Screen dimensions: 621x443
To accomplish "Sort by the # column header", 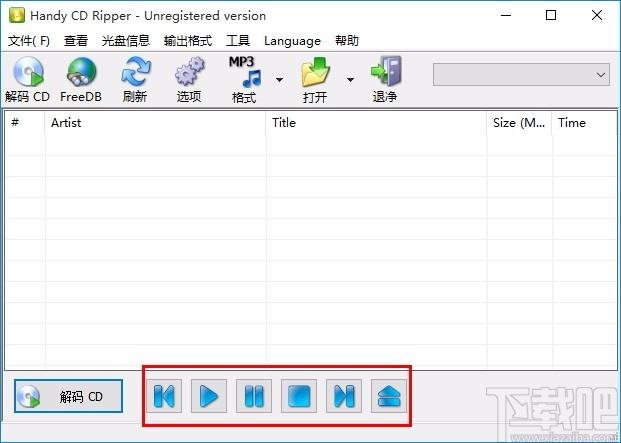I will click(25, 123).
